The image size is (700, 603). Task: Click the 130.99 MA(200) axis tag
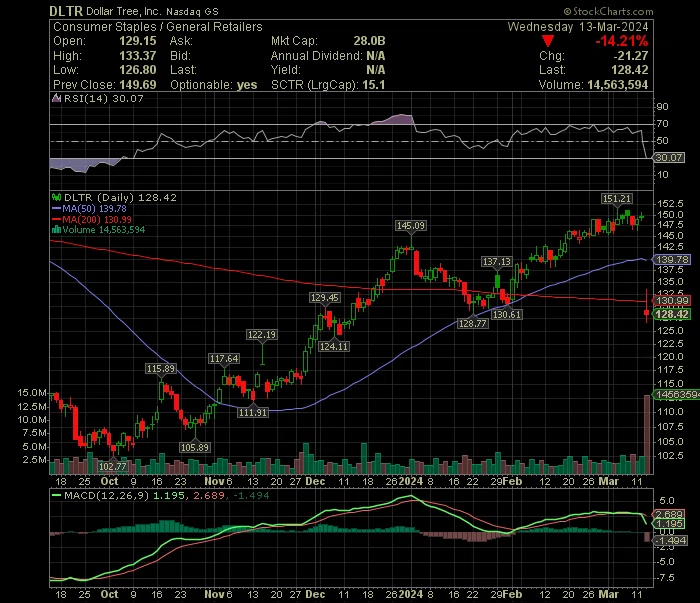pos(672,301)
